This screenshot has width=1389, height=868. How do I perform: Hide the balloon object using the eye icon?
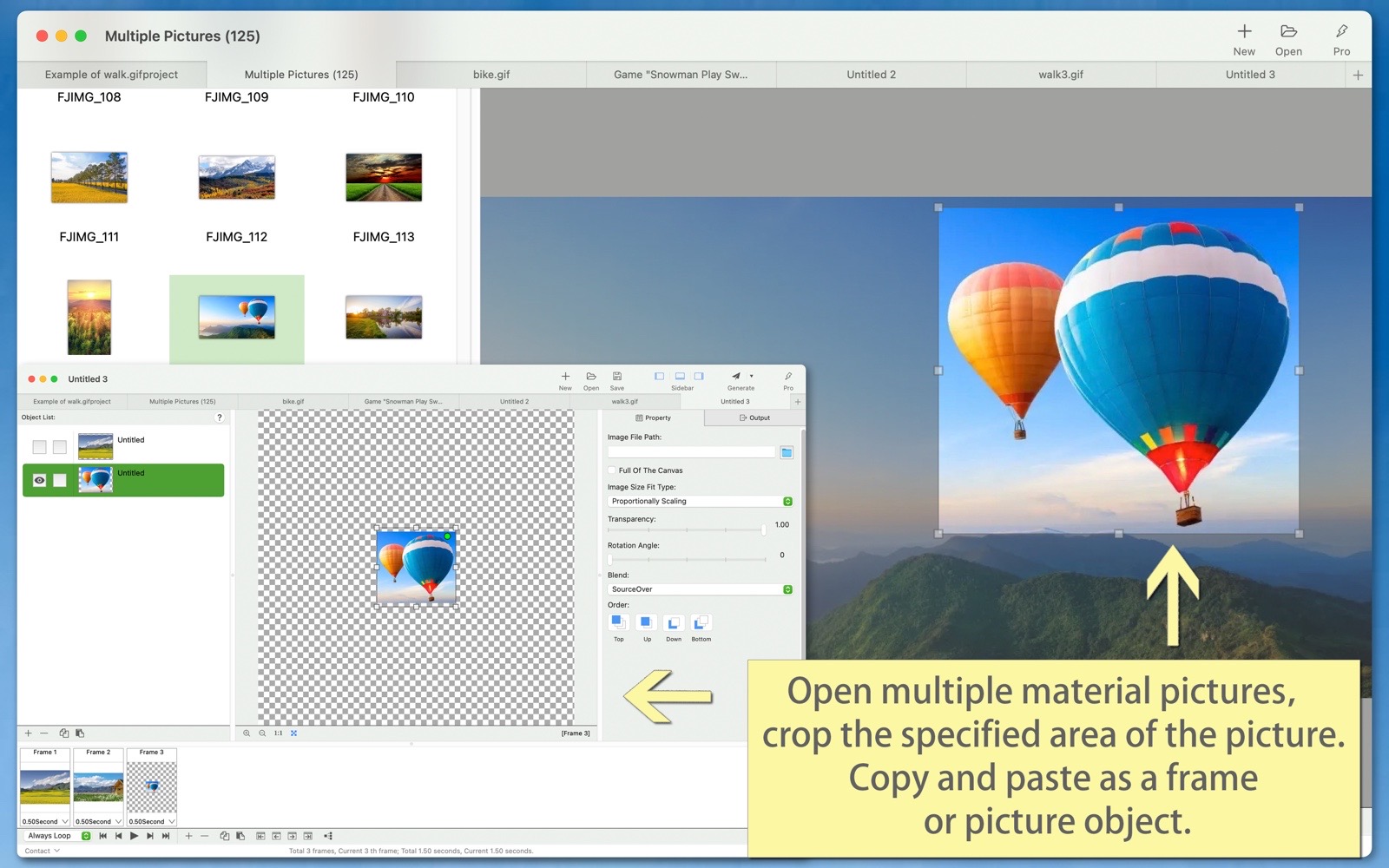tap(39, 480)
